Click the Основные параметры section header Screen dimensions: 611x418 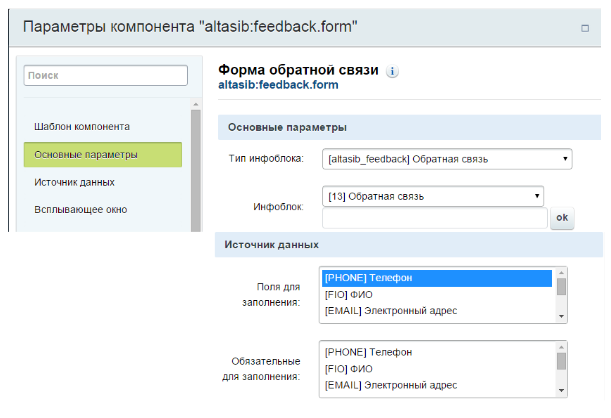(288, 127)
